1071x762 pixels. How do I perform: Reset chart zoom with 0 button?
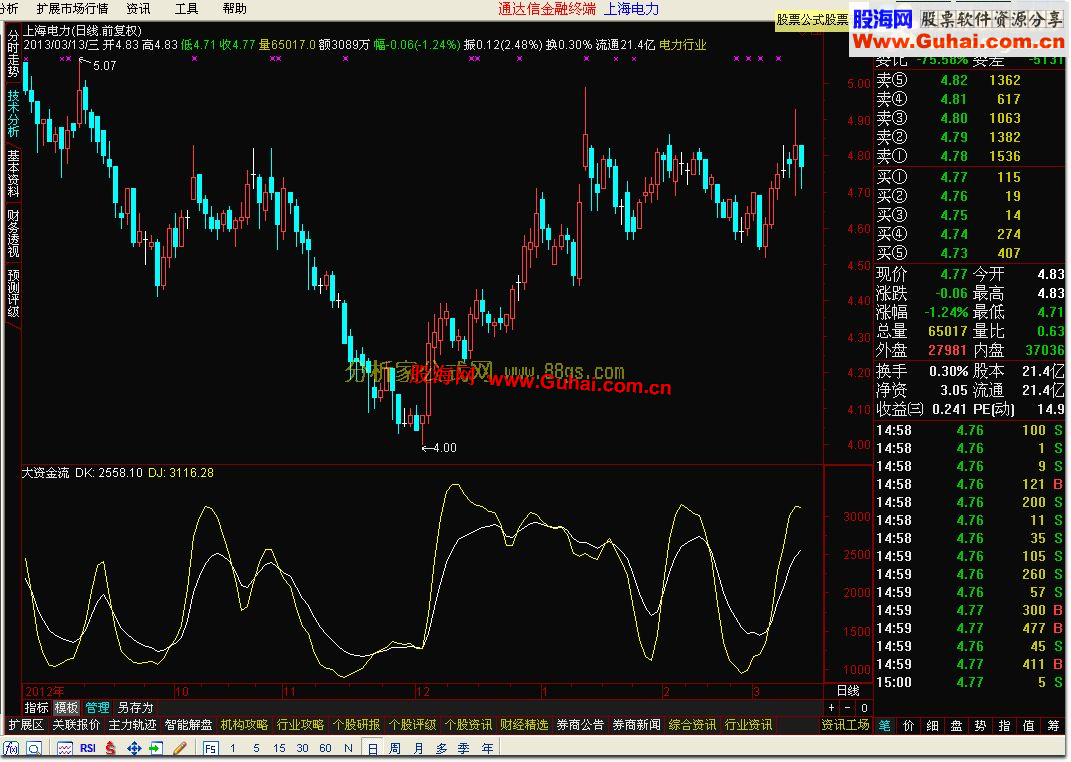864,708
